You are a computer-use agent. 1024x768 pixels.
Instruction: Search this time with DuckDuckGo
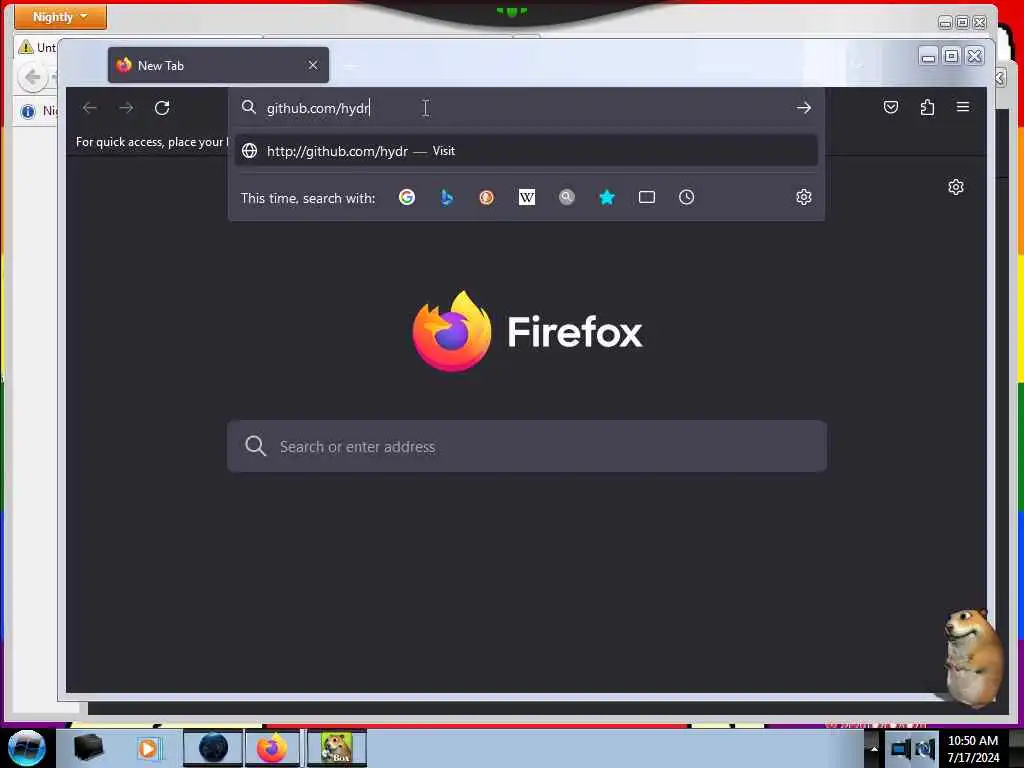[487, 197]
